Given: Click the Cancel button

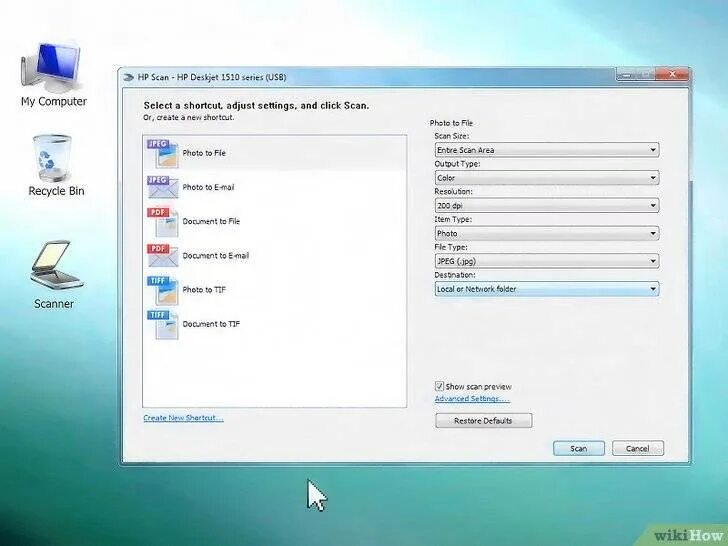Looking at the screenshot, I should tap(637, 448).
